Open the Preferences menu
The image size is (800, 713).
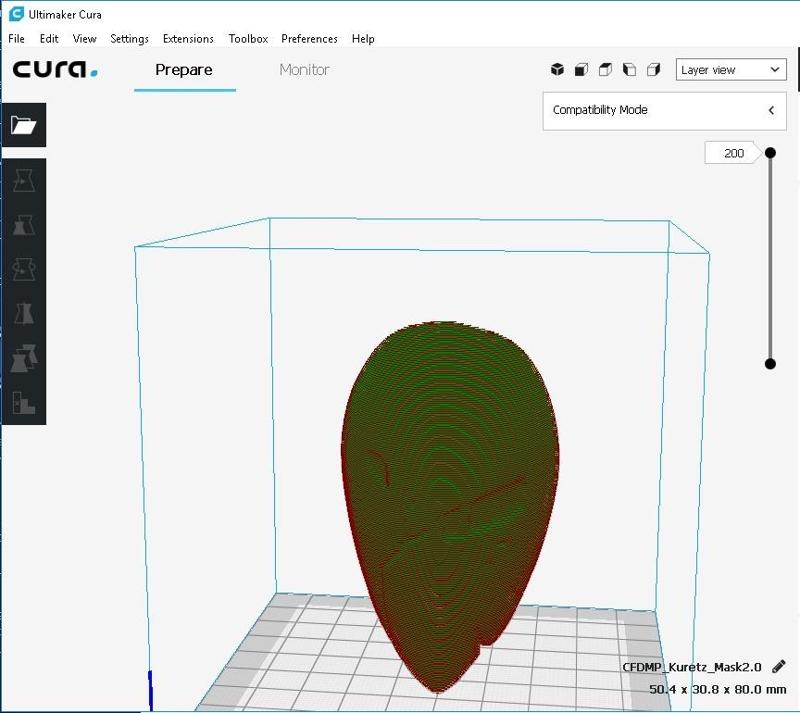pos(309,39)
